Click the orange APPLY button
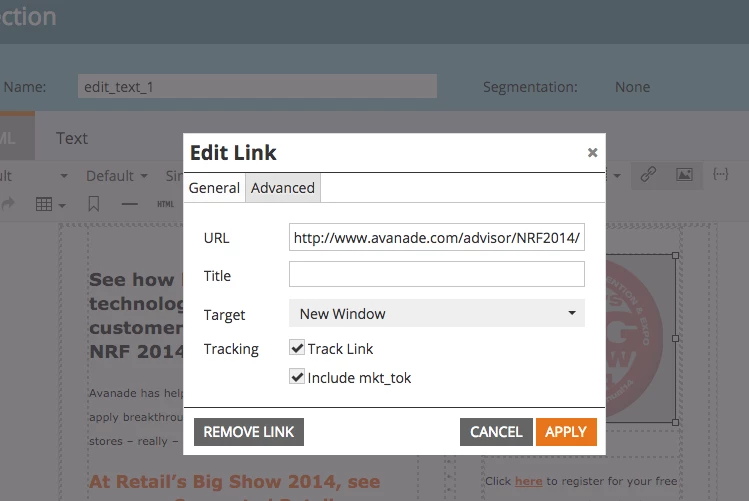This screenshot has height=501, width=749. [566, 432]
